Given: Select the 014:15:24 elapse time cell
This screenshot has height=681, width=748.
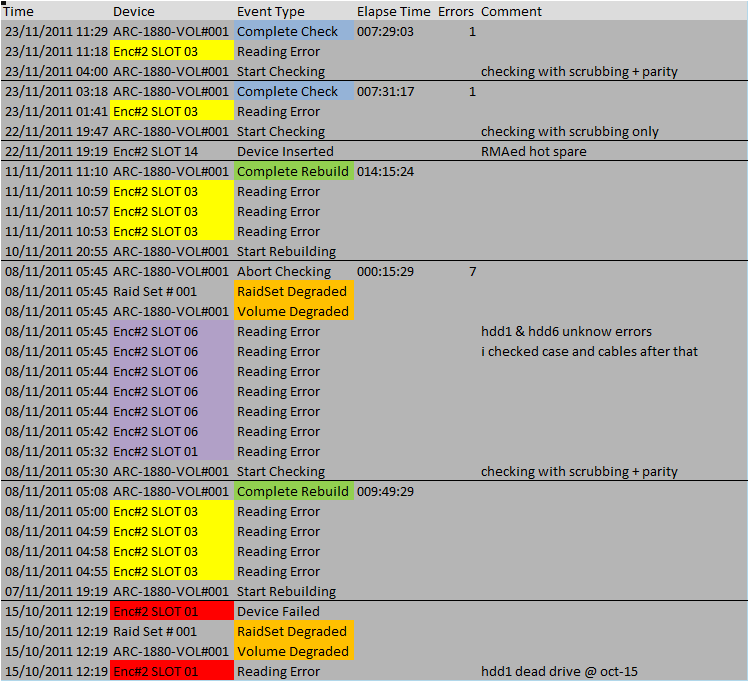Looking at the screenshot, I should tap(385, 172).
